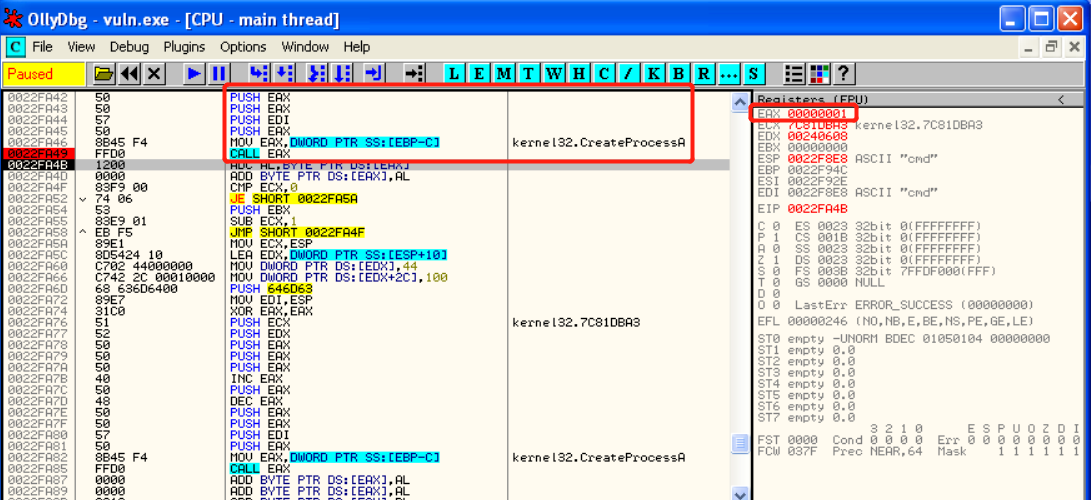Run the program with the play icon
Image resolution: width=1091 pixels, height=500 pixels.
pos(194,74)
